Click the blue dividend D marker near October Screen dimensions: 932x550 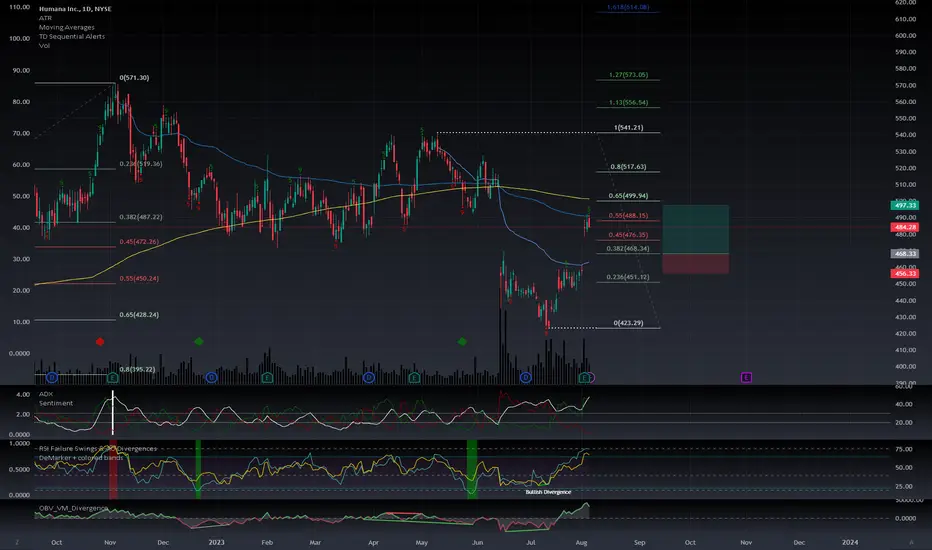[x=52, y=378]
